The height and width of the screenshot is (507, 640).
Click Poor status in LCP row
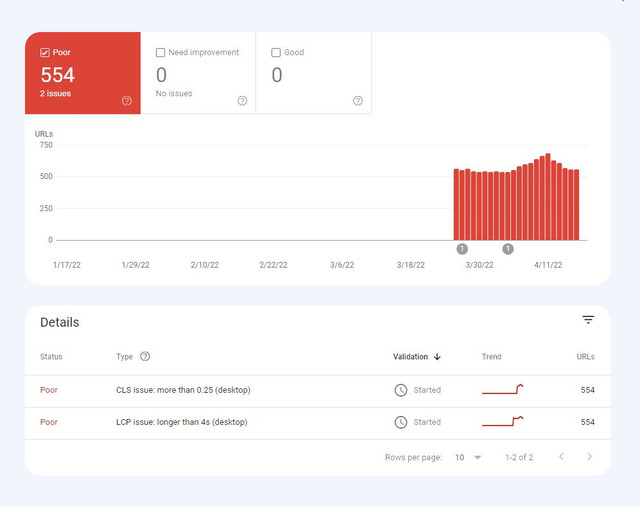[x=49, y=422]
